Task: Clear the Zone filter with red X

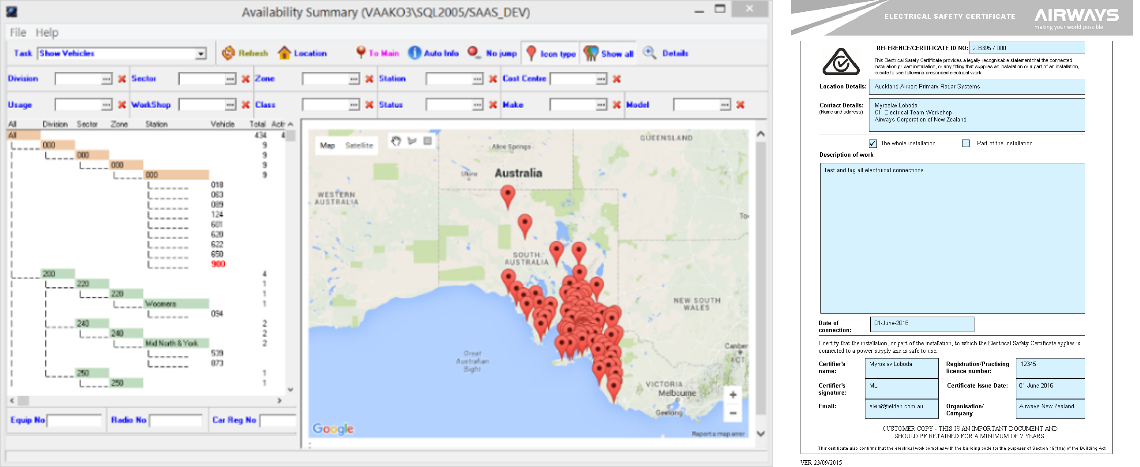Action: click(369, 79)
